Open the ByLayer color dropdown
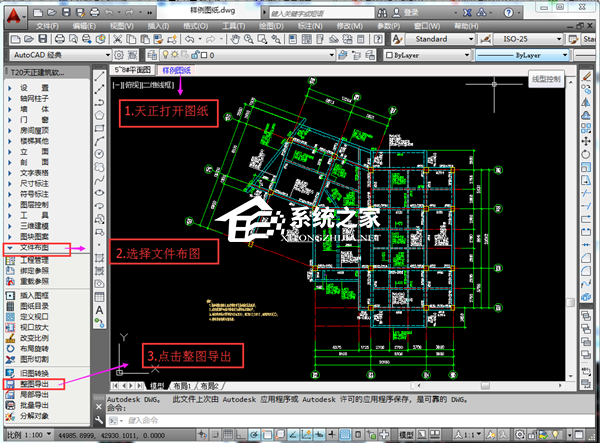600x443 pixels. coord(427,55)
